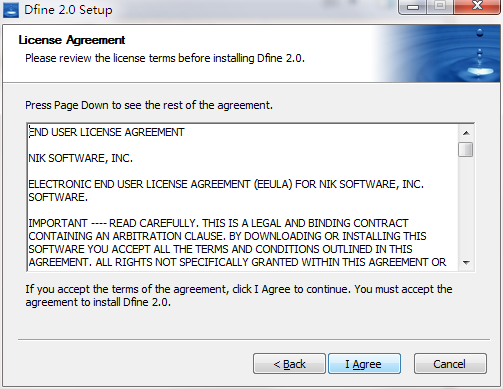This screenshot has width=503, height=389.
Task: Click the Please review the license terms subtitle
Action: click(165, 58)
